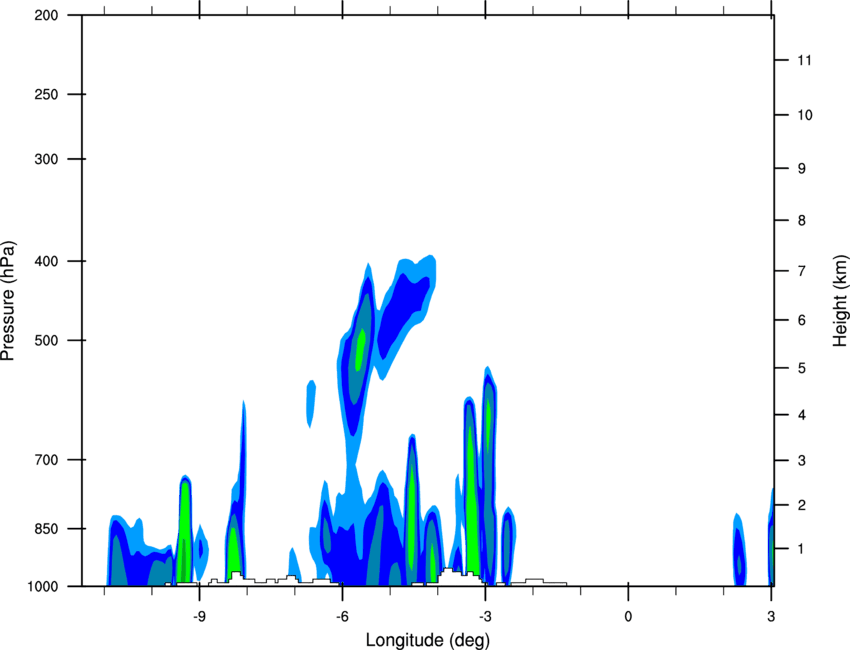Select the 200 pressure tick label
Screen dimensions: 850x650
[x=46, y=15]
